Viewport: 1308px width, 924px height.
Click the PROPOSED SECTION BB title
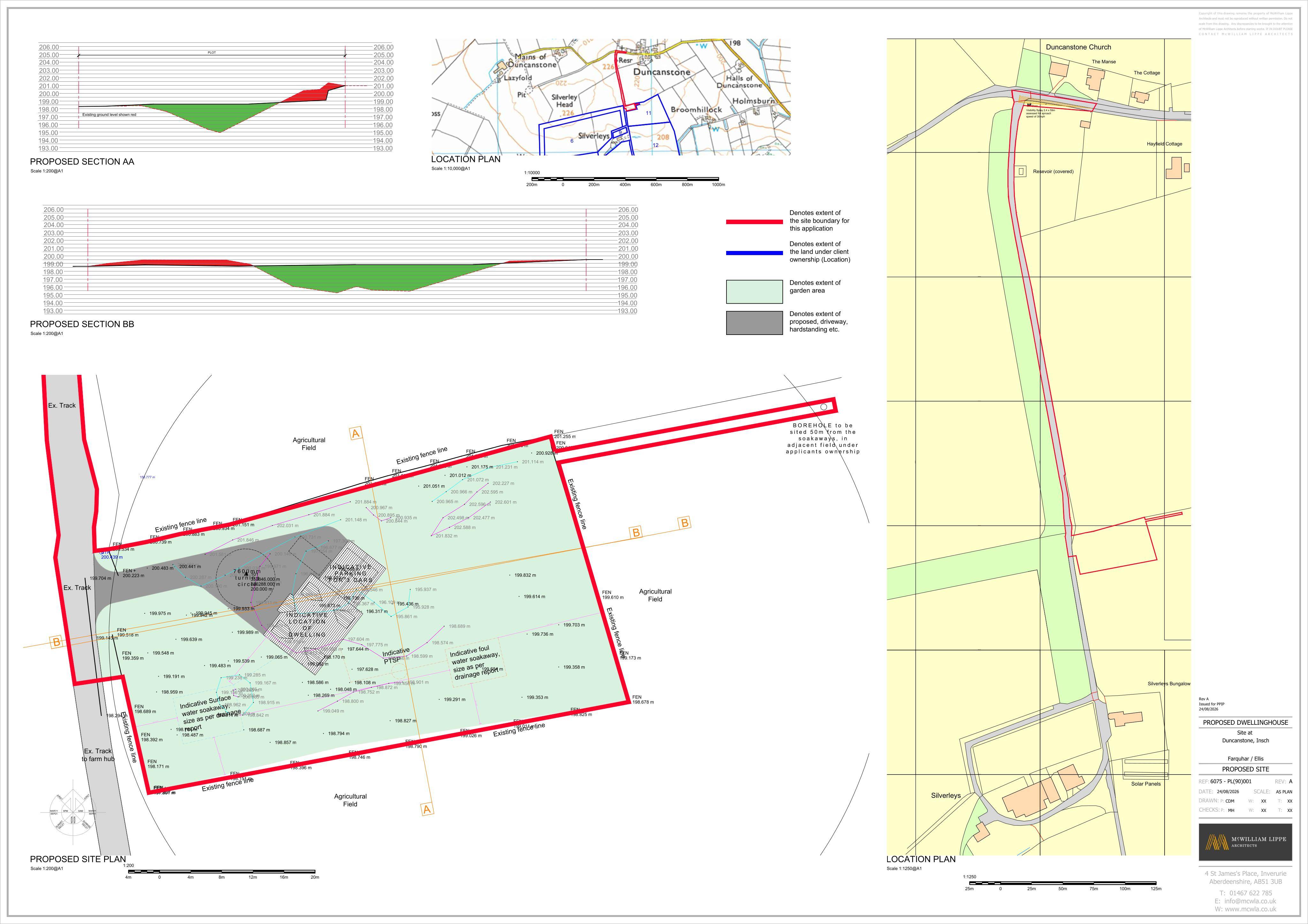click(82, 324)
